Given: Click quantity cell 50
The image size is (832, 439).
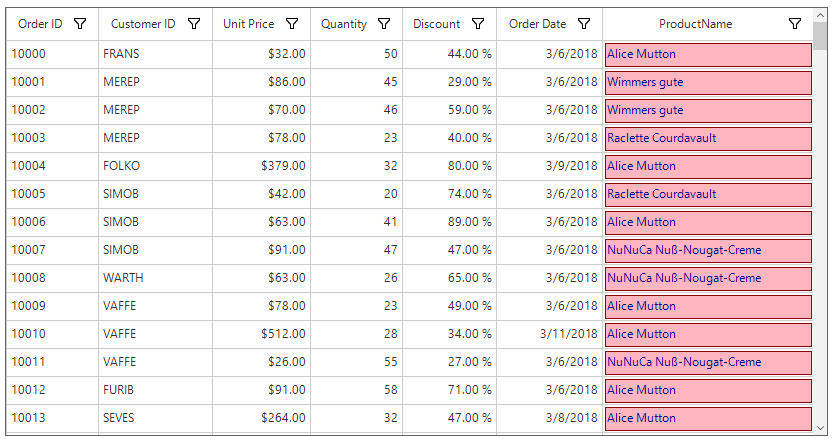Looking at the screenshot, I should pos(357,54).
